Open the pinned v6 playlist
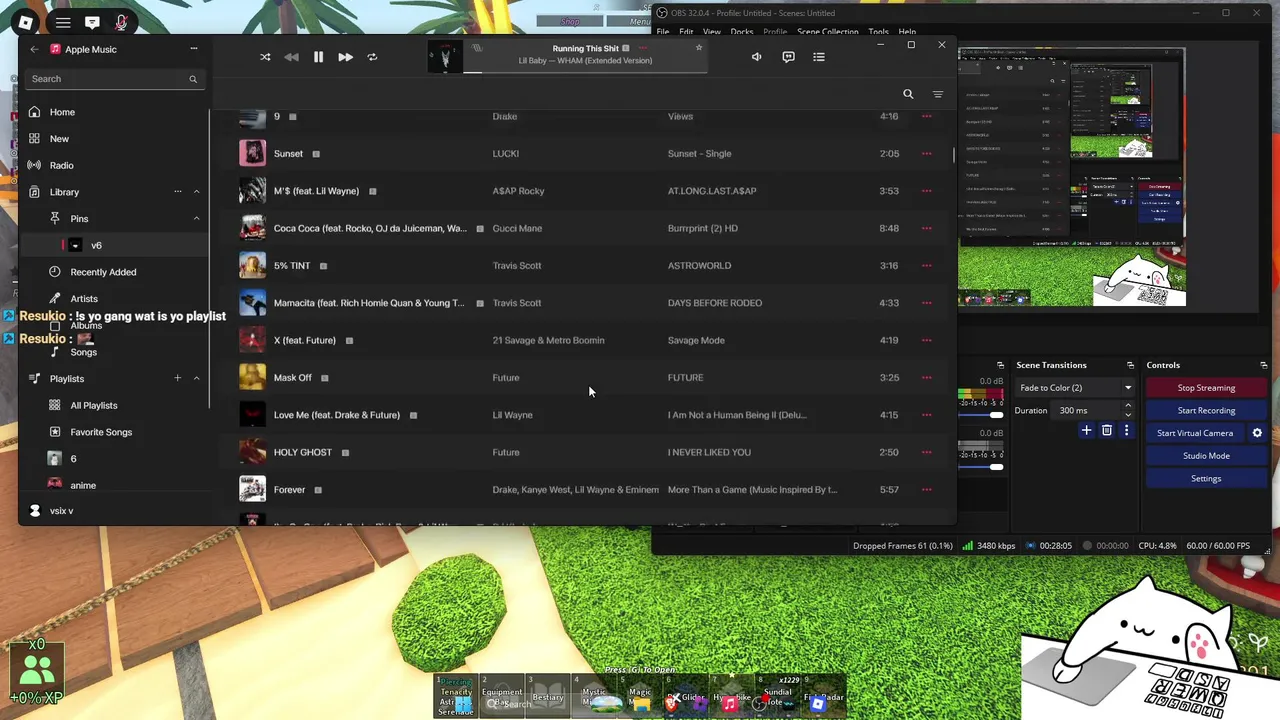Screen dimensions: 1280x720 pyautogui.click(x=96, y=245)
